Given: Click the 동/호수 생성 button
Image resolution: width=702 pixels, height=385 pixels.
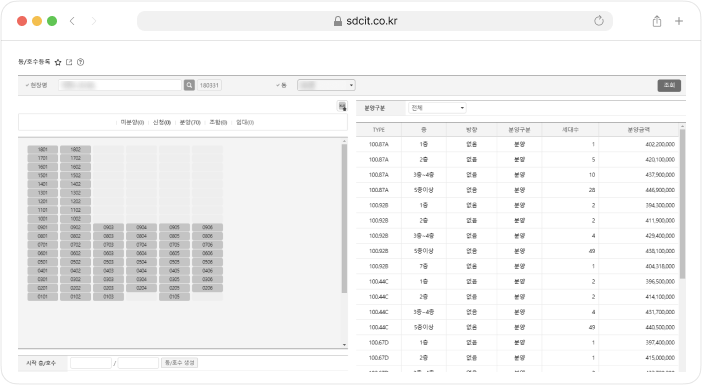Looking at the screenshot, I should coord(180,363).
